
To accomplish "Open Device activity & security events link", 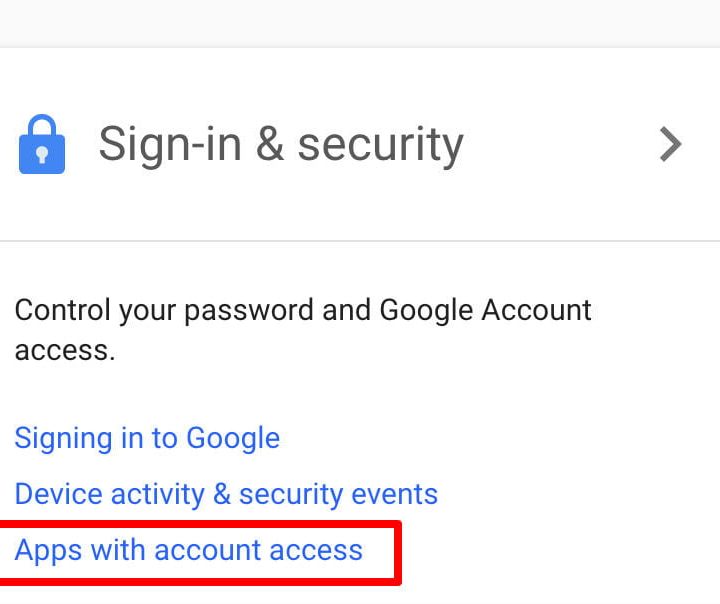I will 226,494.
